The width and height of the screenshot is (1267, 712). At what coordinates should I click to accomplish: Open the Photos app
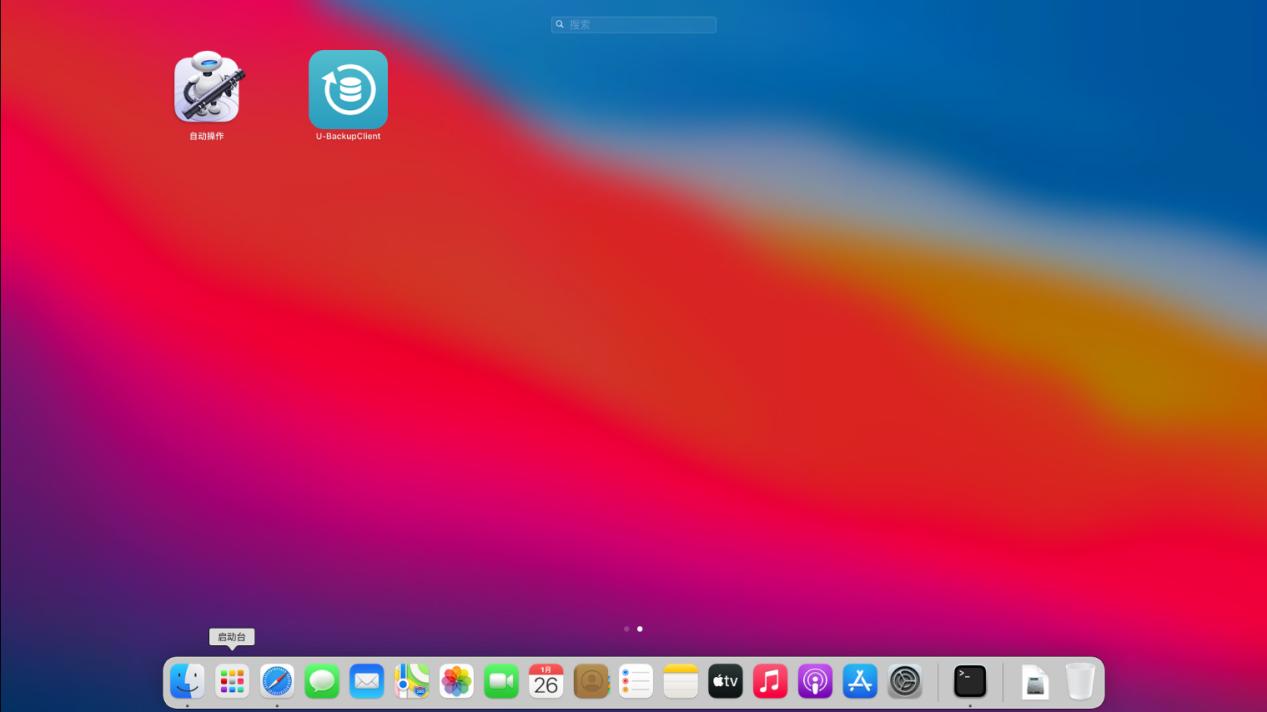point(456,681)
